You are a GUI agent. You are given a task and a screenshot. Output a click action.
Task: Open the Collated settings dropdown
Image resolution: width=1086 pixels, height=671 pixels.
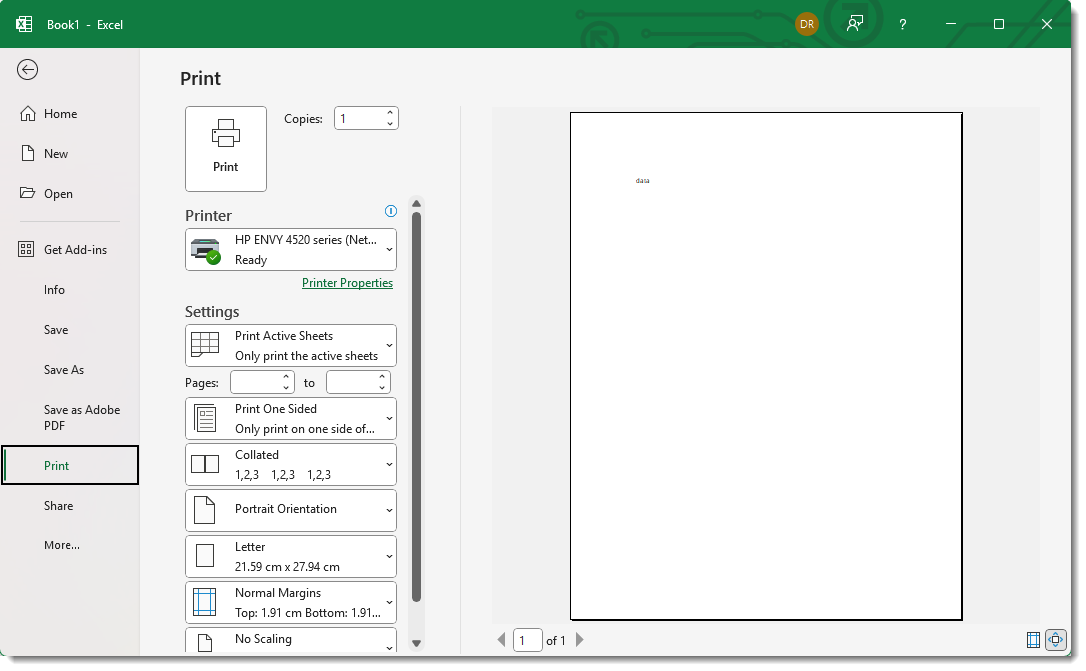[x=290, y=464]
